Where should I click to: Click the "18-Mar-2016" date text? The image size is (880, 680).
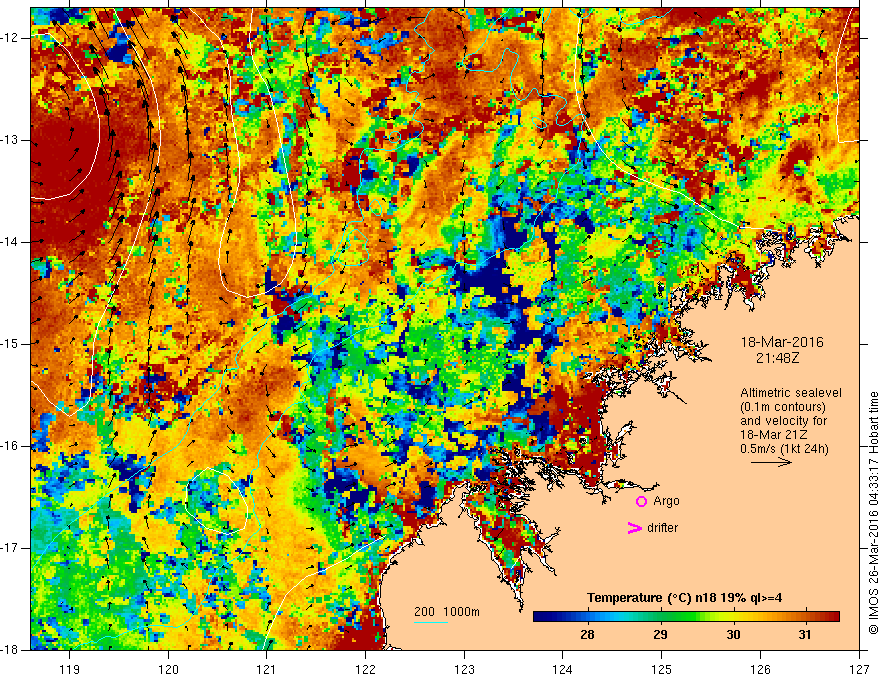(782, 342)
